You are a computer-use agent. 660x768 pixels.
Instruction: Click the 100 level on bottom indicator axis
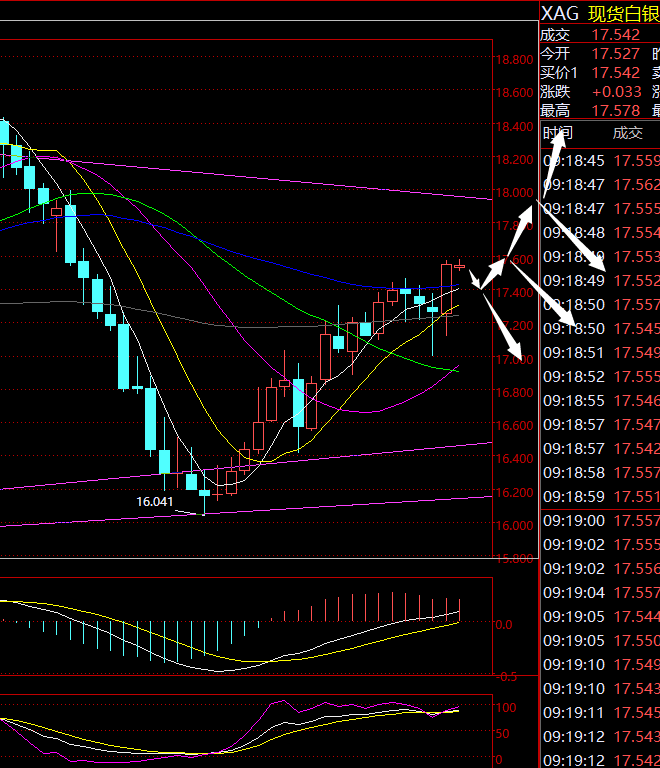(505, 708)
